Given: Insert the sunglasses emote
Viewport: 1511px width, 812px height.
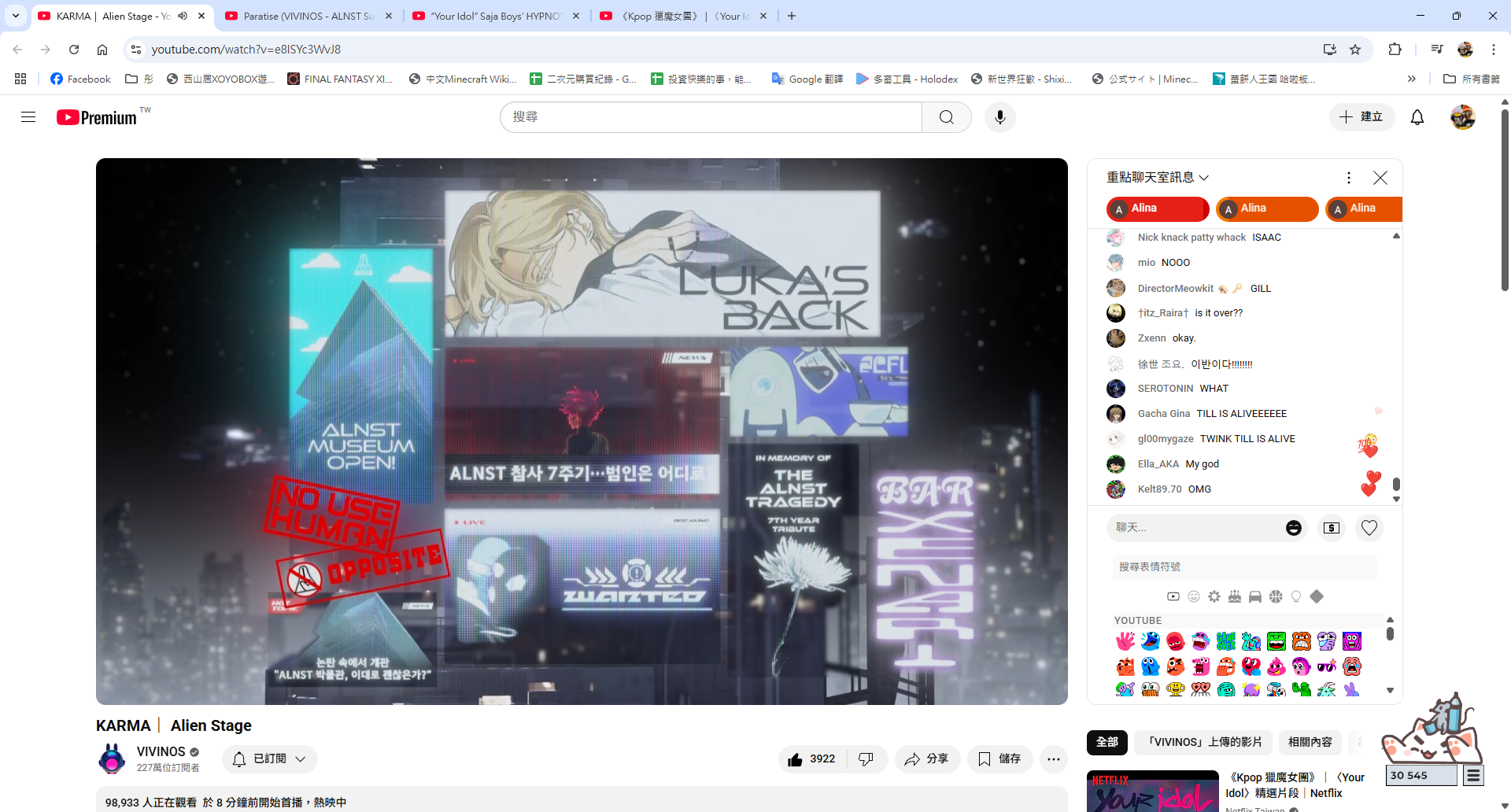Looking at the screenshot, I should pyautogui.click(x=1327, y=666).
